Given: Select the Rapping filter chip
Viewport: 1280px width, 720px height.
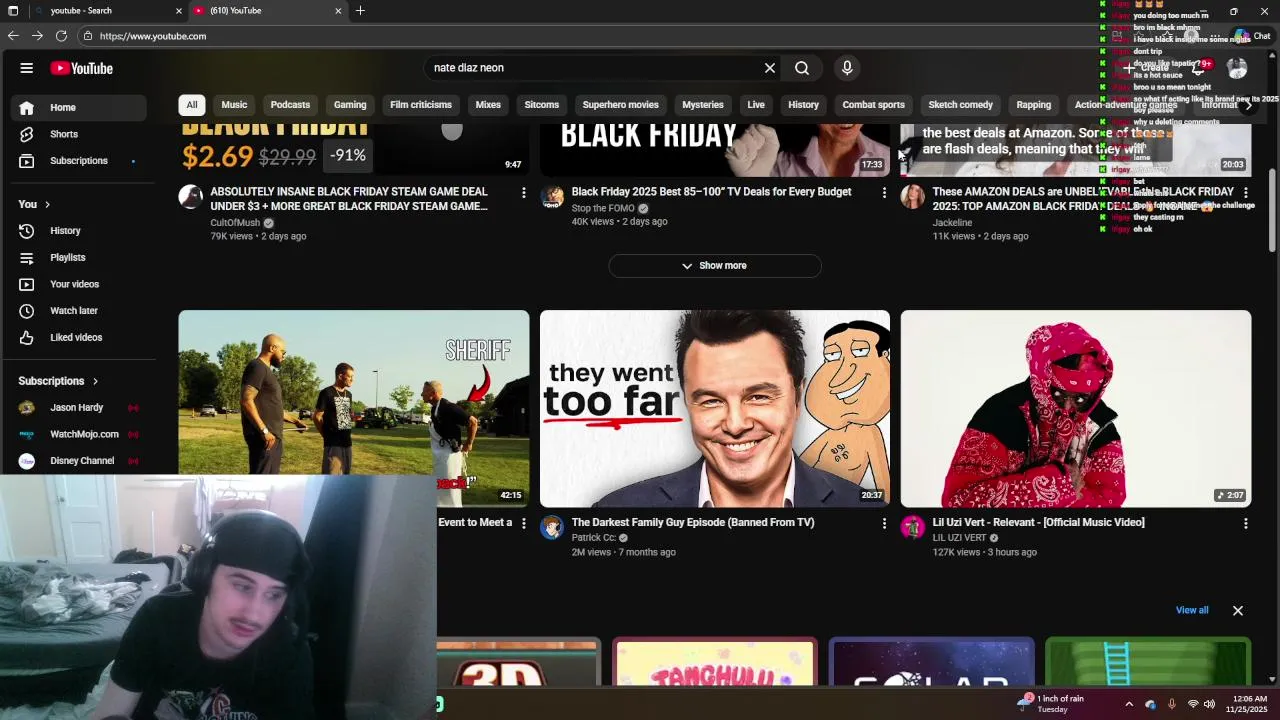Looking at the screenshot, I should [x=1034, y=105].
